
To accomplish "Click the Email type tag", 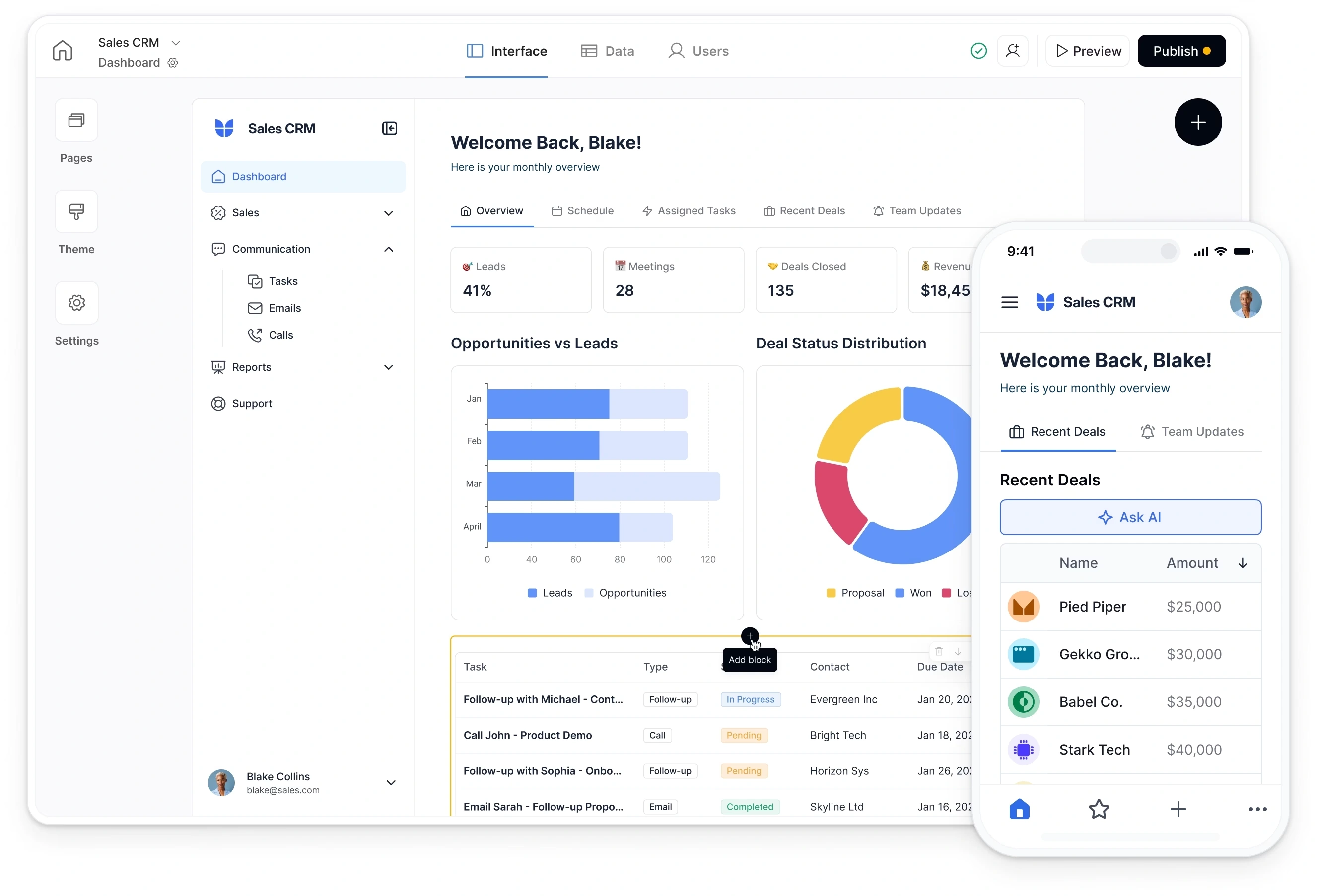I will pyautogui.click(x=660, y=807).
